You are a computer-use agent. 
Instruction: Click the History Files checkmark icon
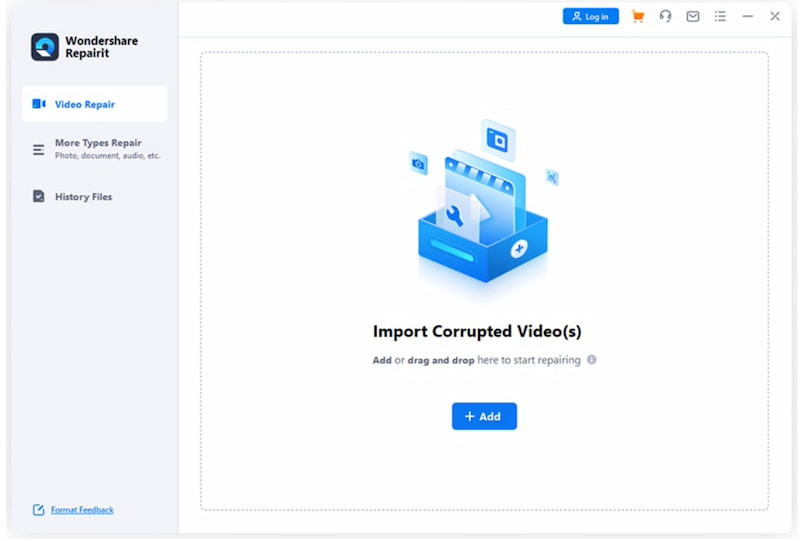click(x=39, y=197)
